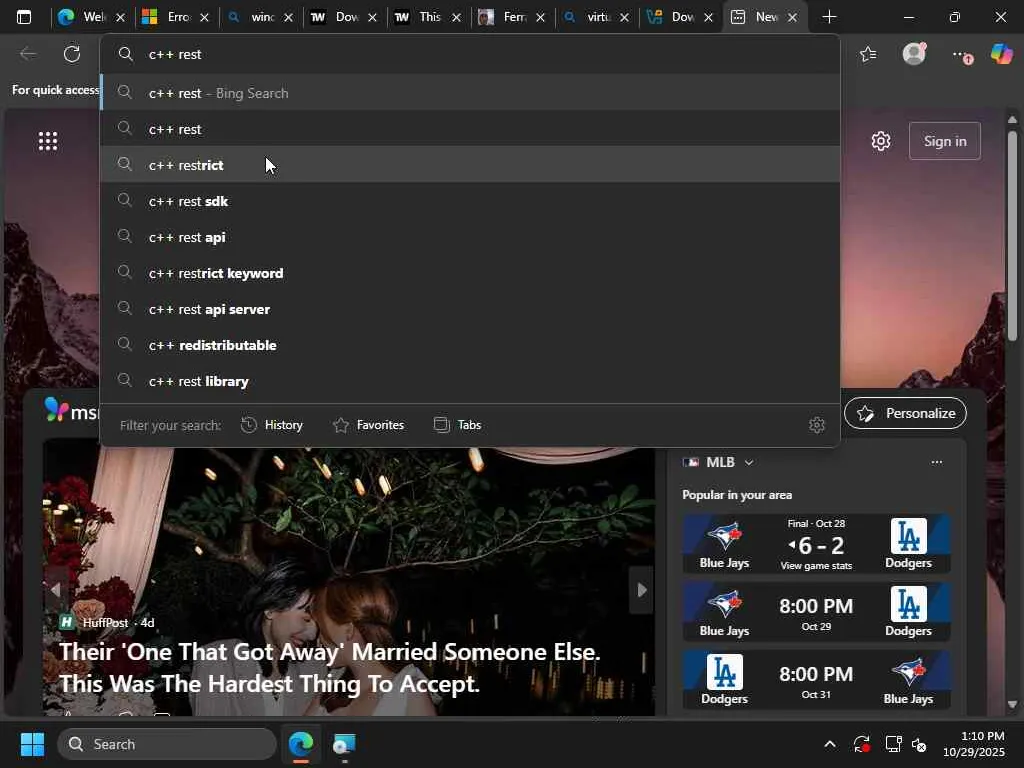
Task: Select 'c++ rest library' suggestion
Action: (x=470, y=381)
